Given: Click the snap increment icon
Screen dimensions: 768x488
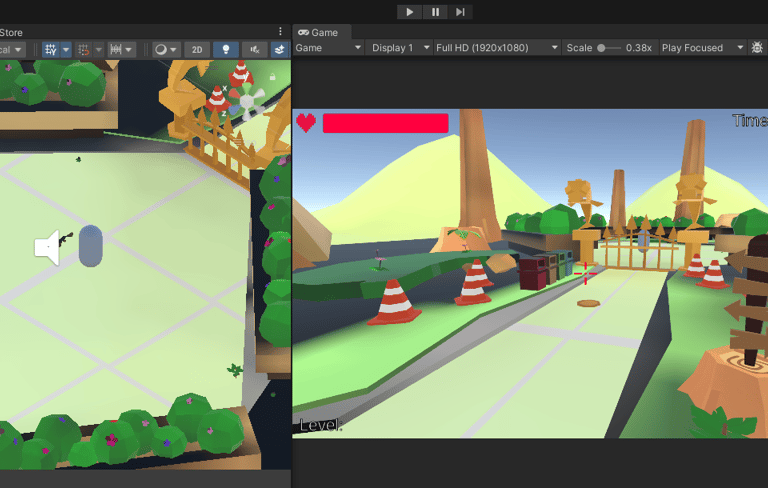Looking at the screenshot, I should [x=116, y=49].
